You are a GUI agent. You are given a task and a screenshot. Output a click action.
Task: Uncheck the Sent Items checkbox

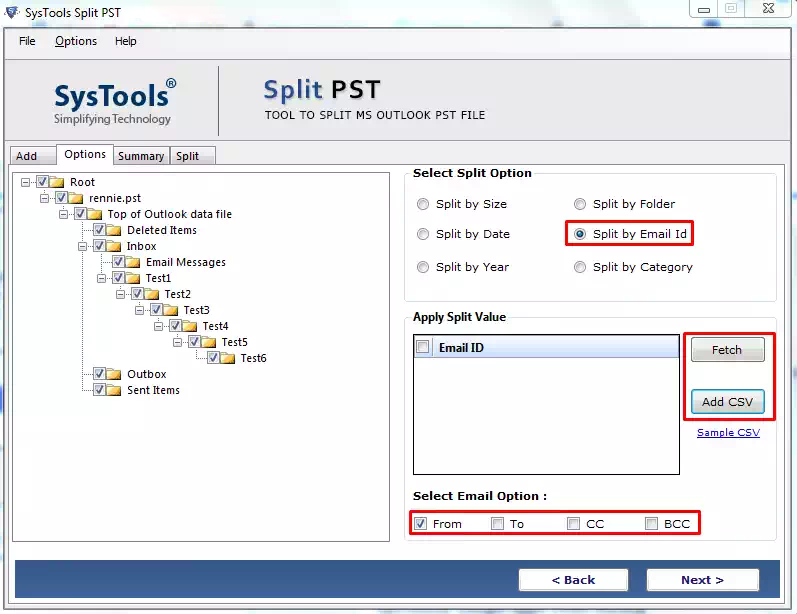pos(99,389)
